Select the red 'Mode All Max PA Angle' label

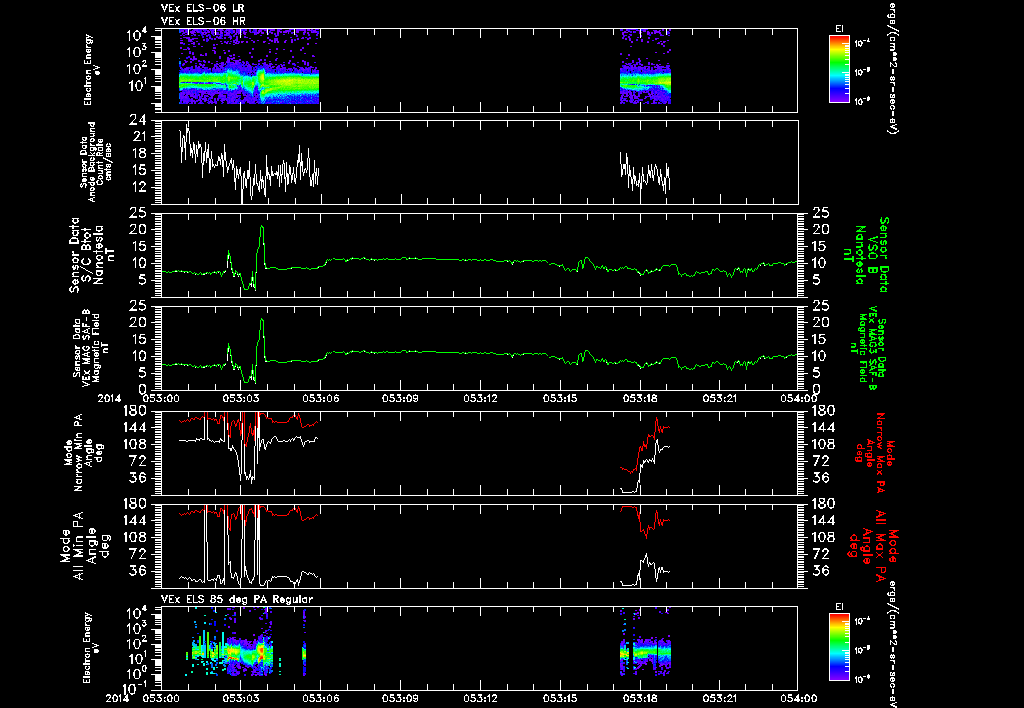point(878,546)
